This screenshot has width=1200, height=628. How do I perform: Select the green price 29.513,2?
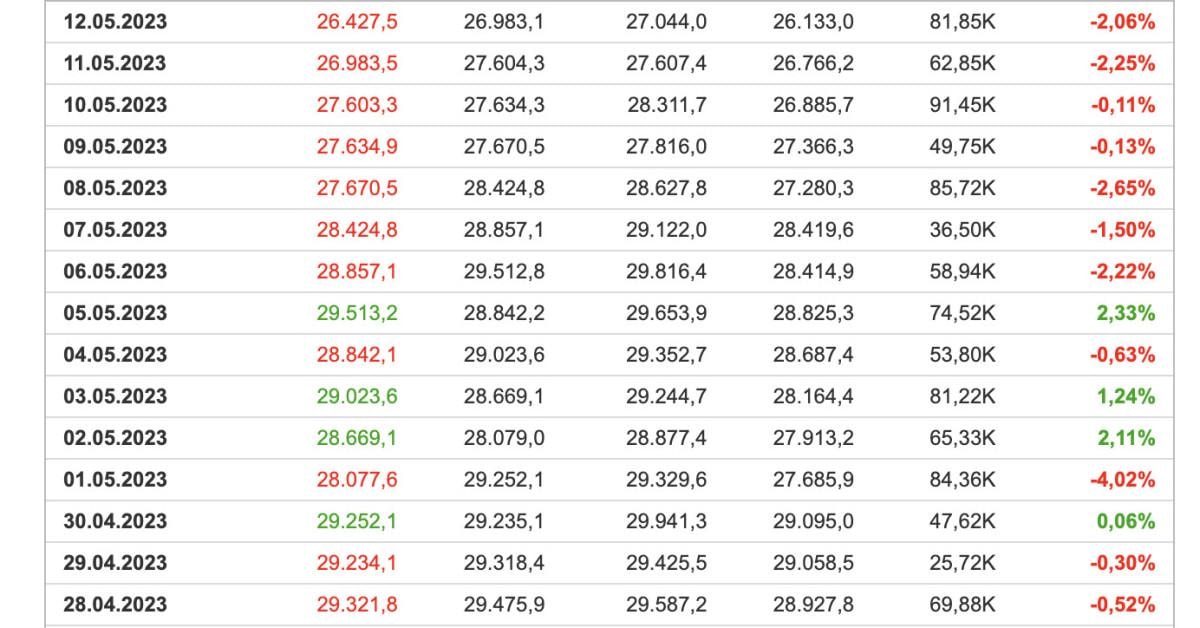[357, 313]
